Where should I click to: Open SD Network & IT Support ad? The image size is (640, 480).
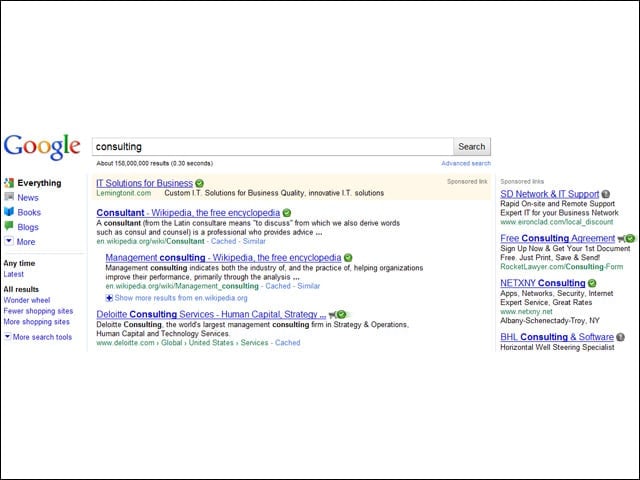pyautogui.click(x=549, y=194)
